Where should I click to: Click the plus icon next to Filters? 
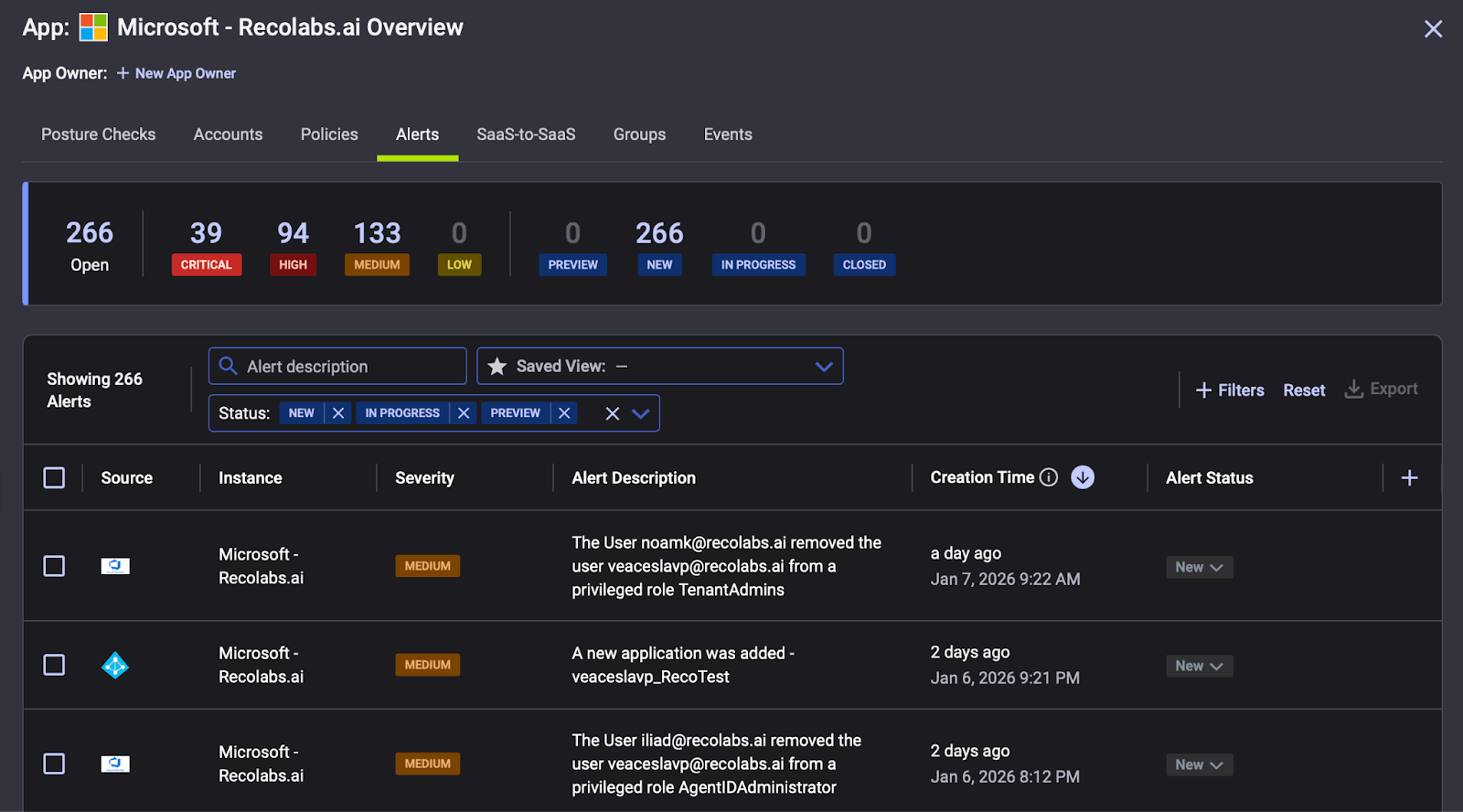1203,390
